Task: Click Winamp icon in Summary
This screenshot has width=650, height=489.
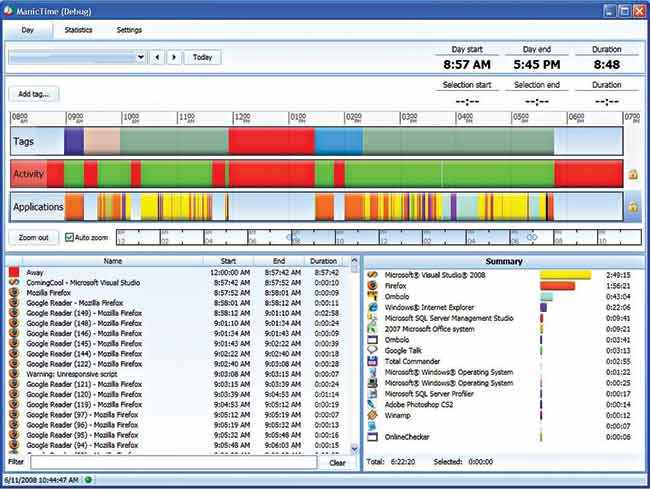Action: click(372, 415)
